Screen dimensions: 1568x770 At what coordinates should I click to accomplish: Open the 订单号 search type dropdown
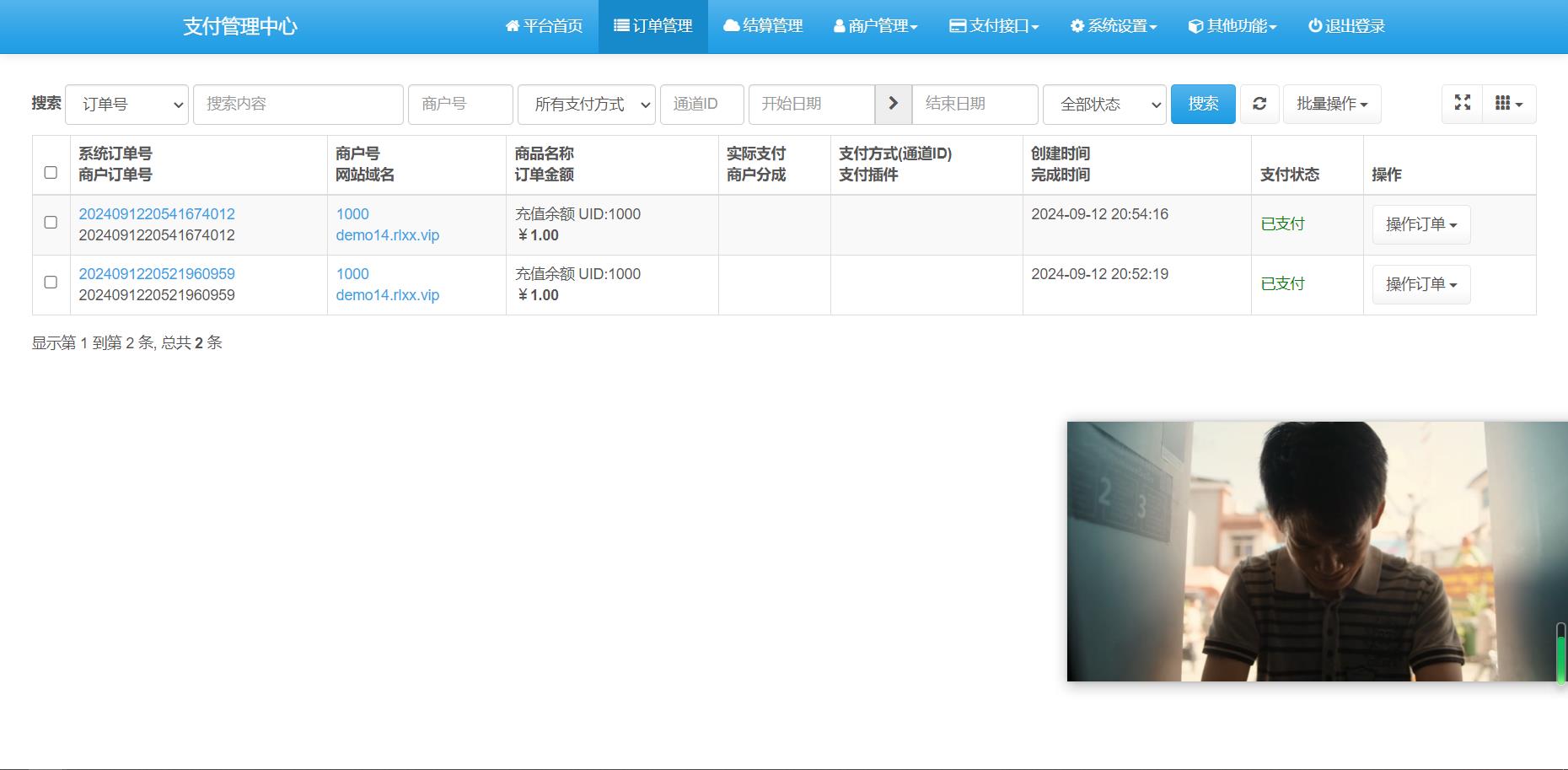[x=126, y=104]
